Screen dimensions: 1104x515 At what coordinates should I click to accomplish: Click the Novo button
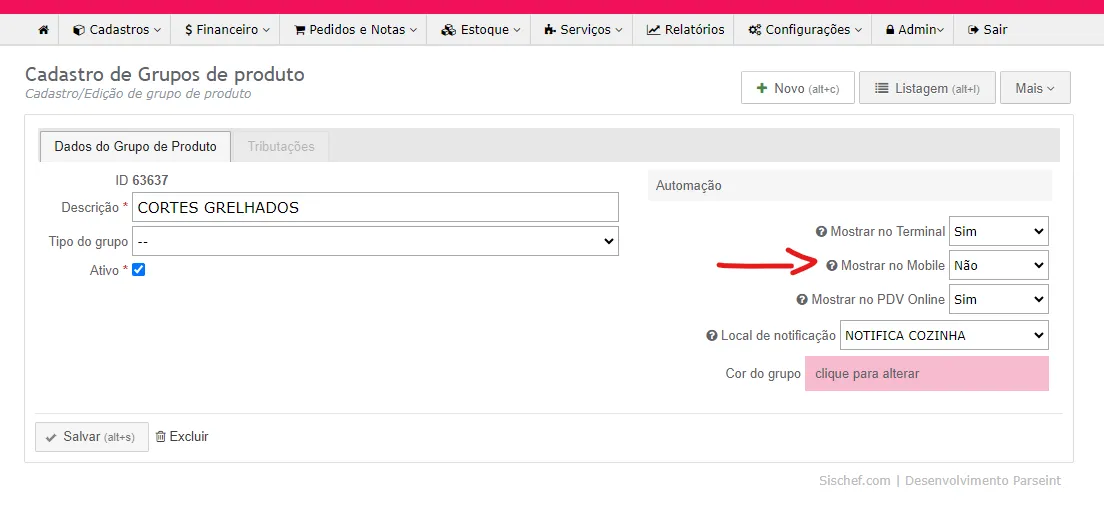pyautogui.click(x=798, y=89)
